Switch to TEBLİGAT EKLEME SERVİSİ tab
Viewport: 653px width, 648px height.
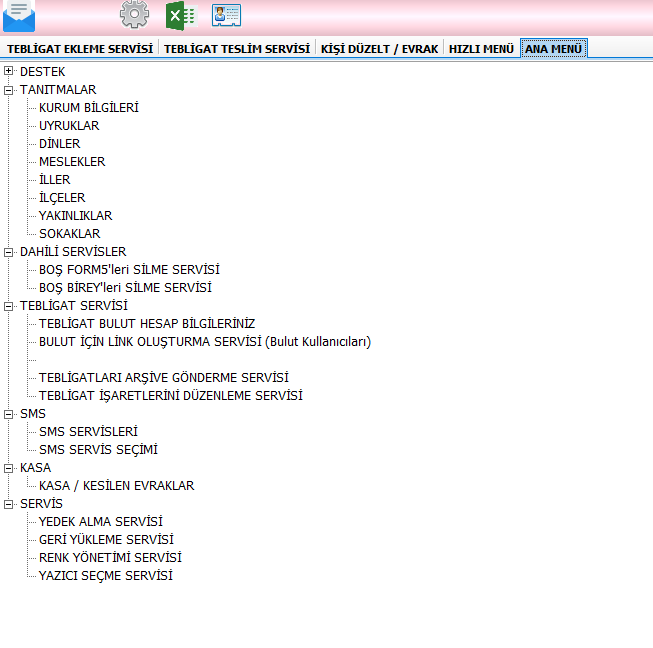coord(80,48)
